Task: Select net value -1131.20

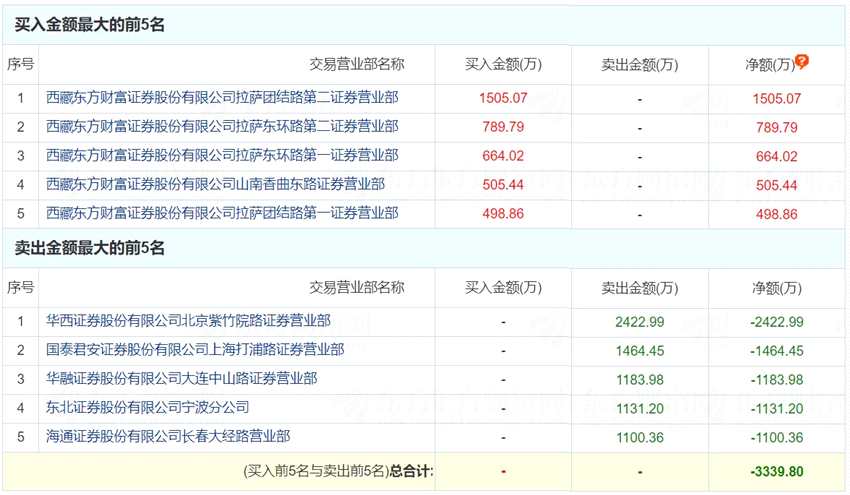Action: [x=776, y=408]
